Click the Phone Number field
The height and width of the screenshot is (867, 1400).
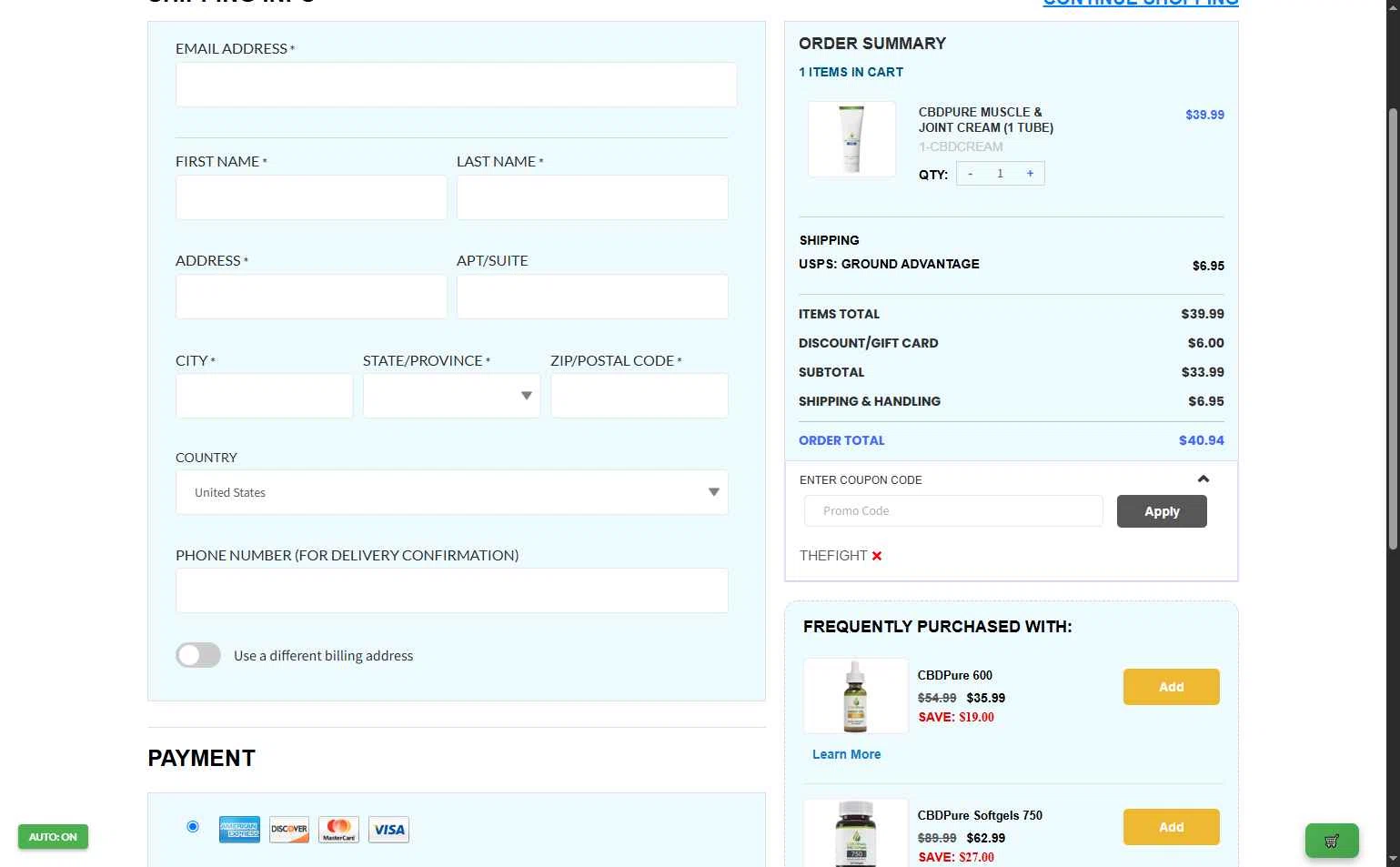coord(452,590)
